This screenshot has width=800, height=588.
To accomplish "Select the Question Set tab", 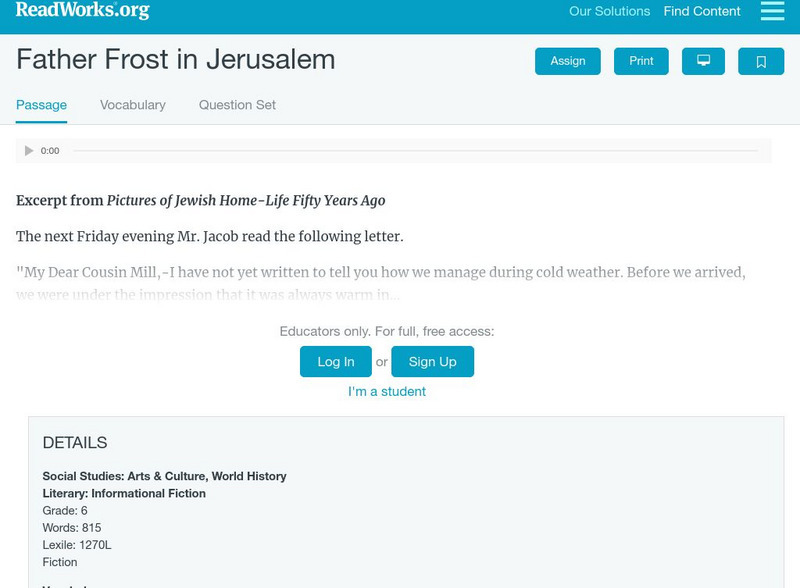I will pos(237,105).
